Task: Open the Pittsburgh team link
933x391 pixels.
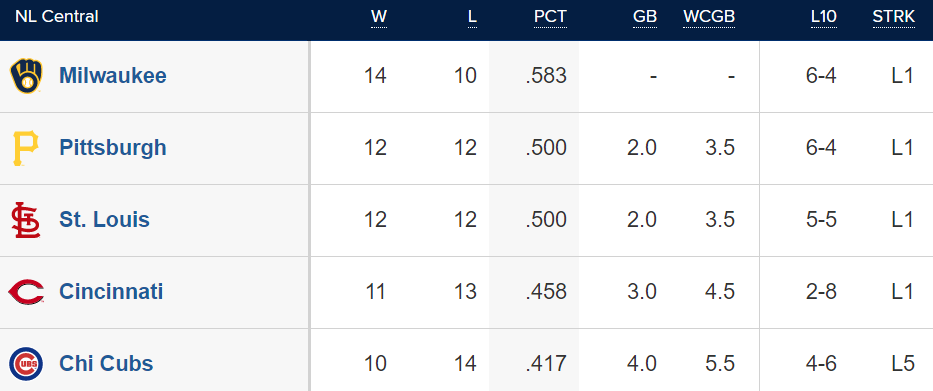Action: (112, 148)
